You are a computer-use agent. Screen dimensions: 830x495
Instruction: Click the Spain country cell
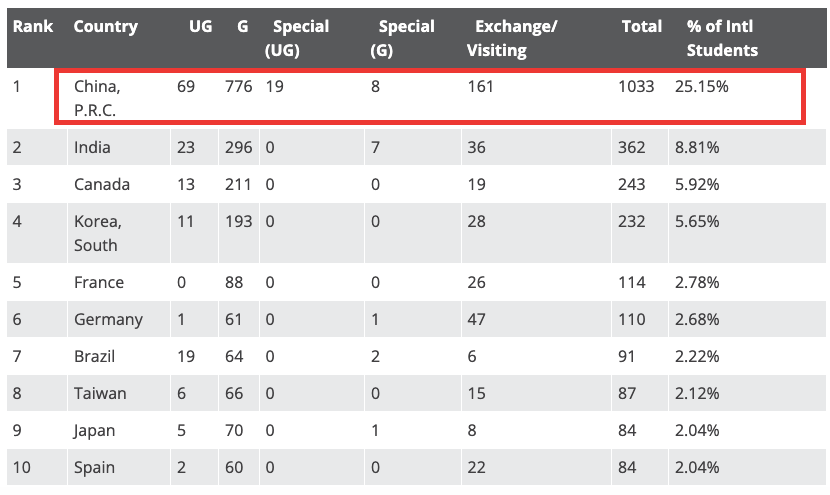[94, 467]
